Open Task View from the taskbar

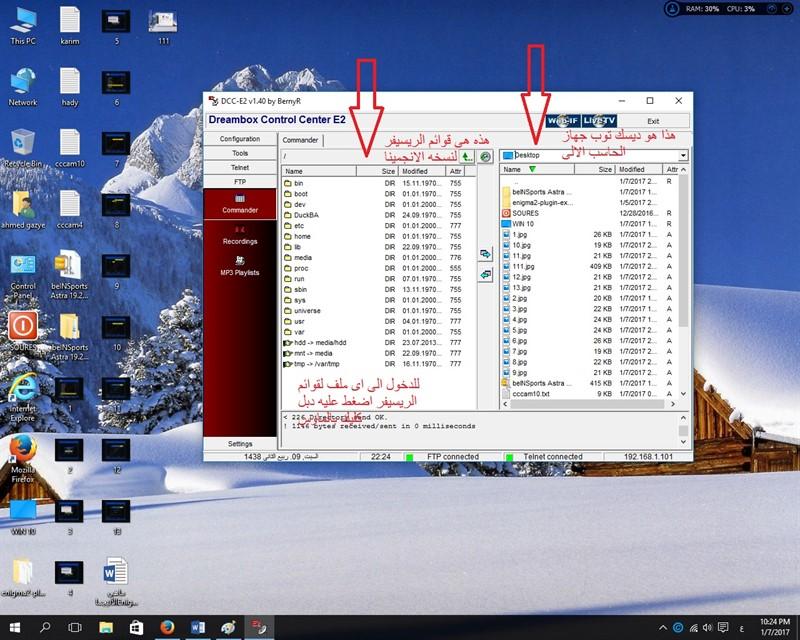pyautogui.click(x=75, y=627)
